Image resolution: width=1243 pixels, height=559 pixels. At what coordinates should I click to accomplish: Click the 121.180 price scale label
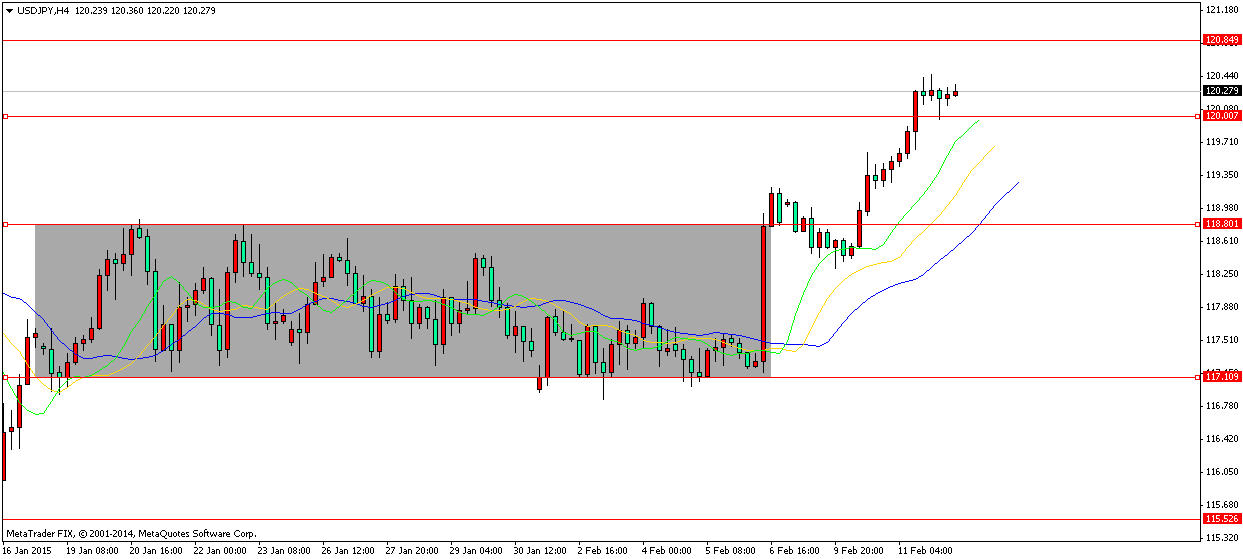point(1222,10)
